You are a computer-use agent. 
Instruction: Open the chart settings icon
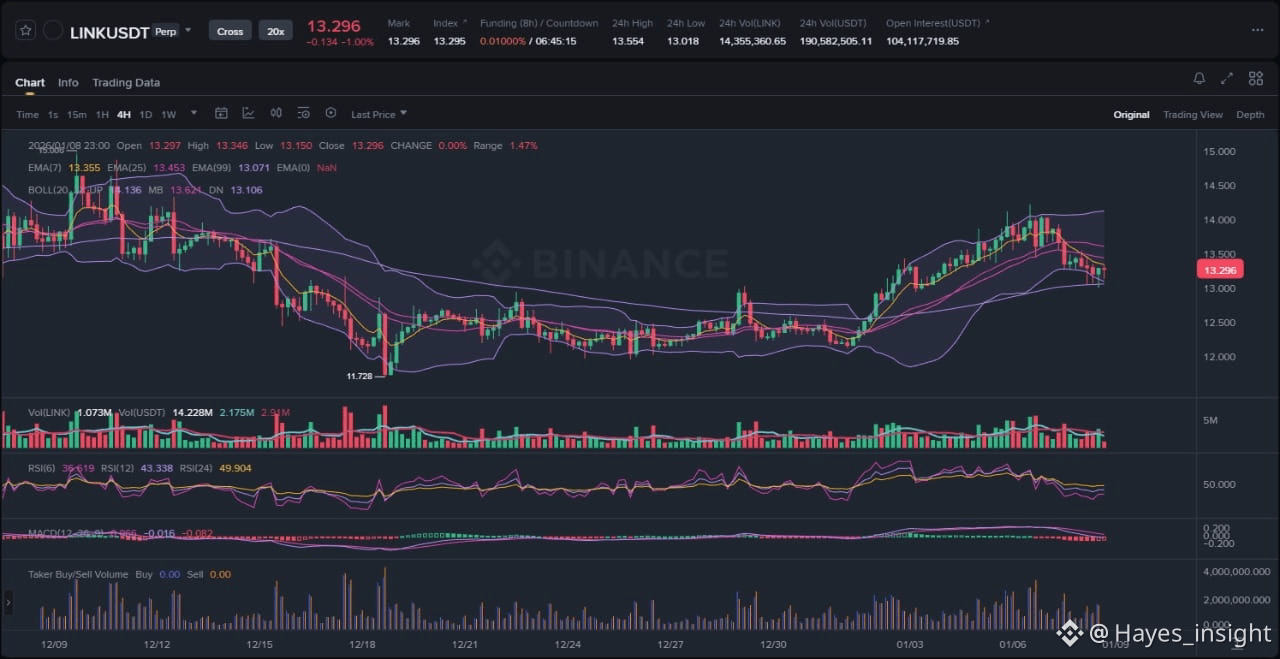point(303,114)
